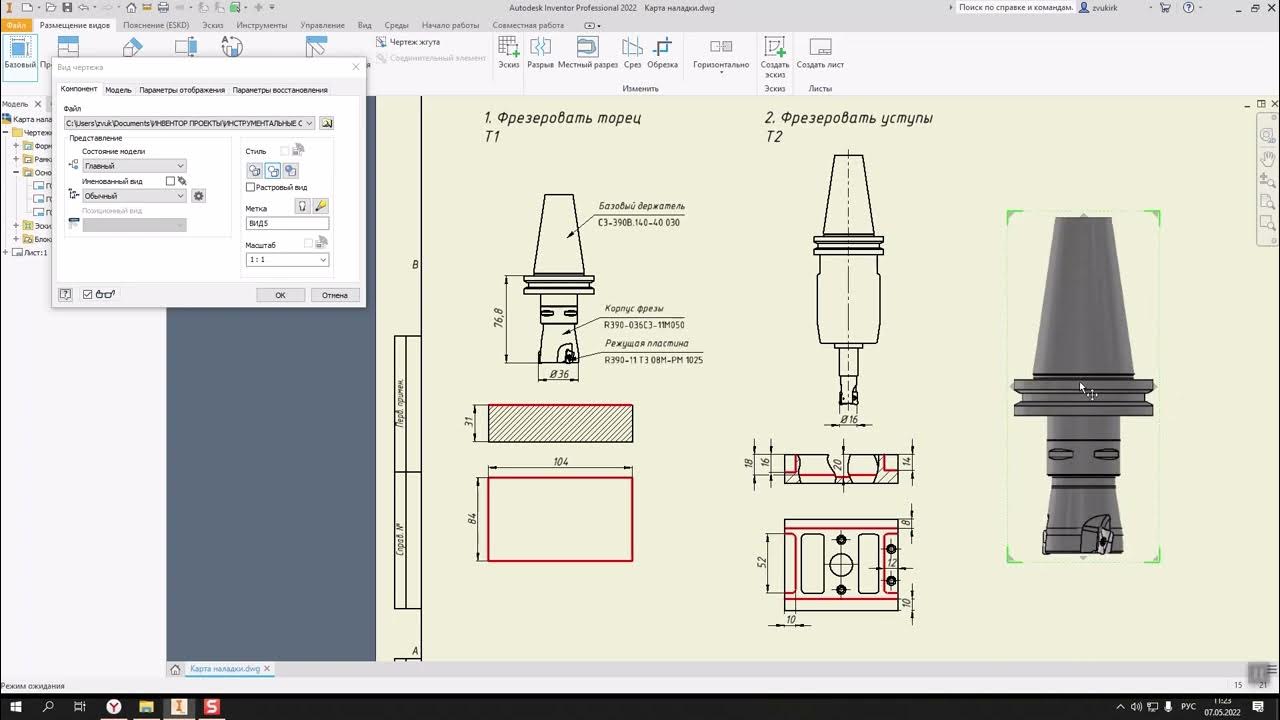Open the ribbon Эскиз sketch tool

point(508,52)
